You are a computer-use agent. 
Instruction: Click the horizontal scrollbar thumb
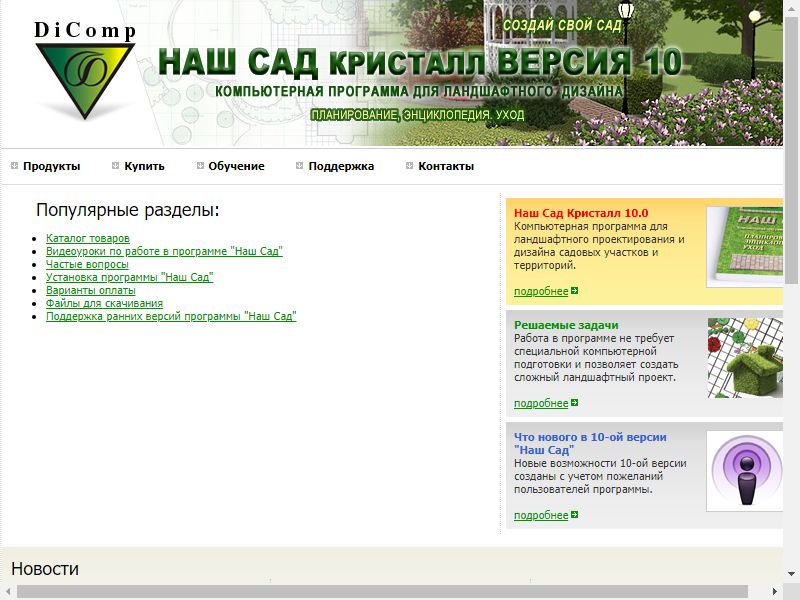click(382, 592)
